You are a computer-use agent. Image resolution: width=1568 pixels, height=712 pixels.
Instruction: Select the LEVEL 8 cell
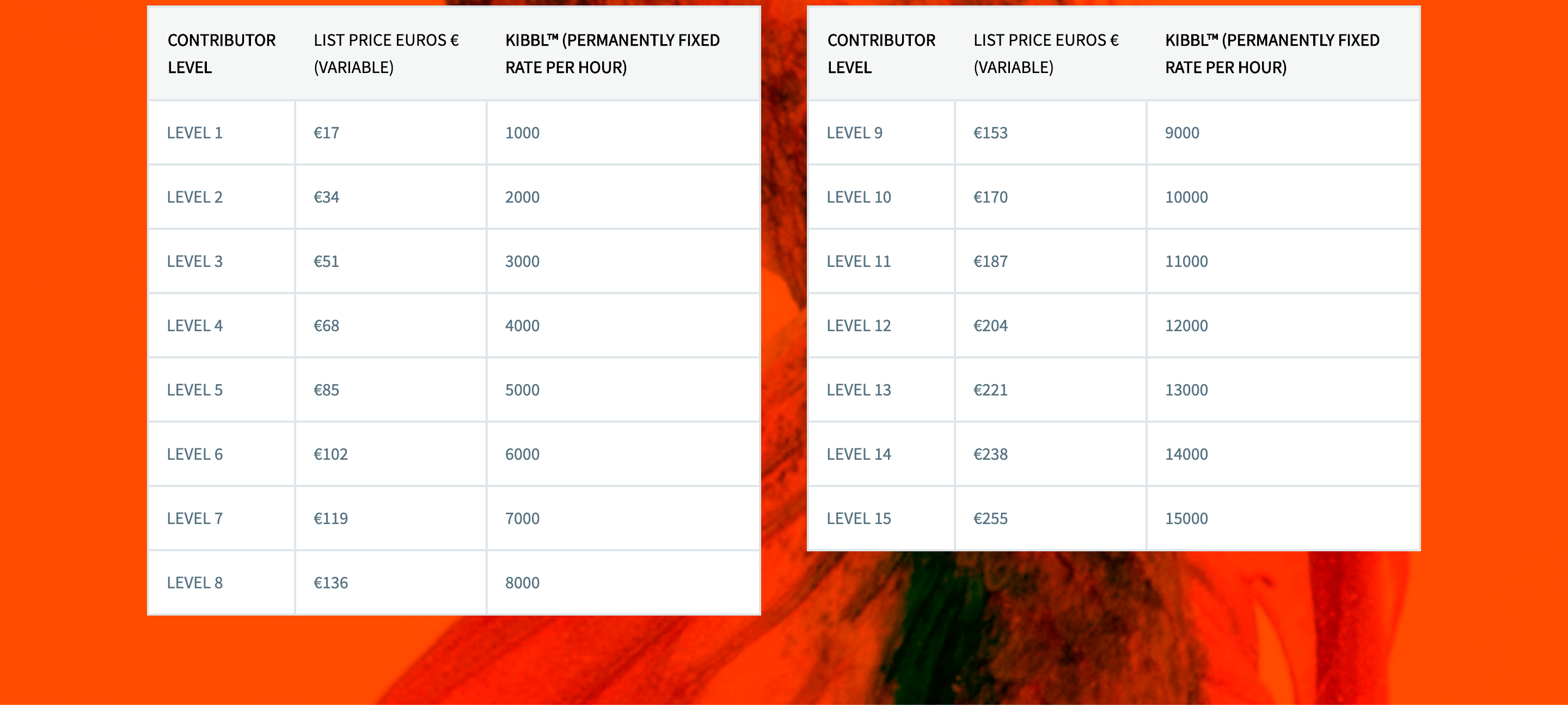coord(222,583)
